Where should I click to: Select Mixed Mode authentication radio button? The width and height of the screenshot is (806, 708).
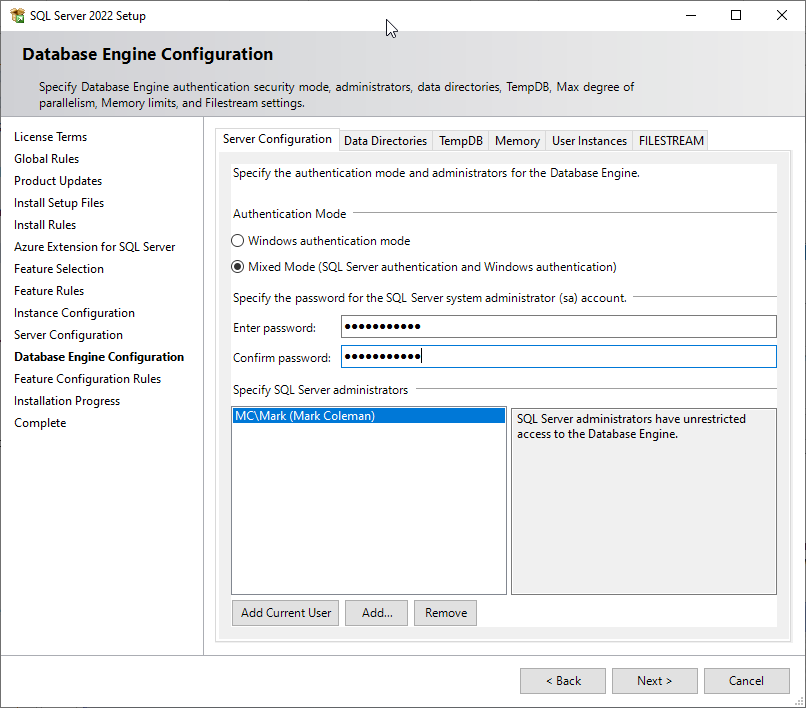237,267
